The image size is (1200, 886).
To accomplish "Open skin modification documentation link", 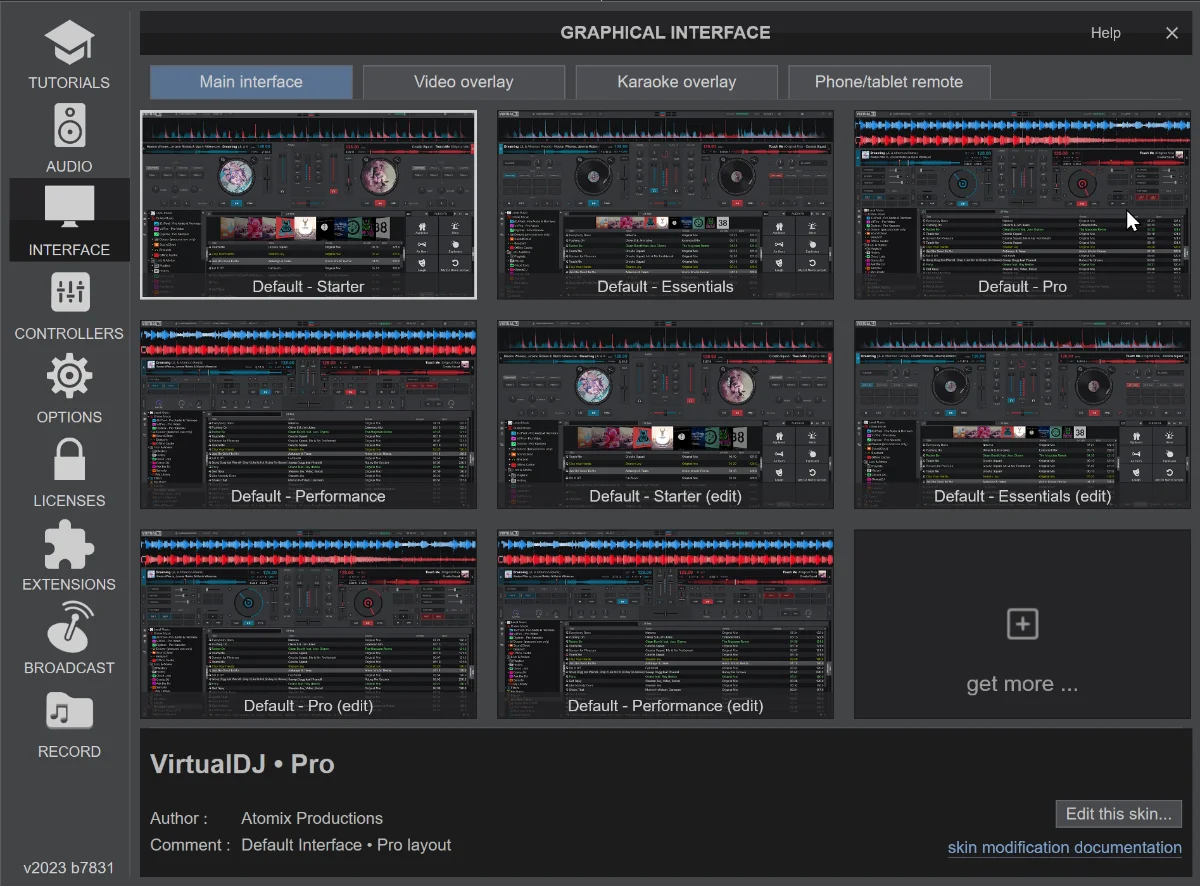I will point(1065,847).
